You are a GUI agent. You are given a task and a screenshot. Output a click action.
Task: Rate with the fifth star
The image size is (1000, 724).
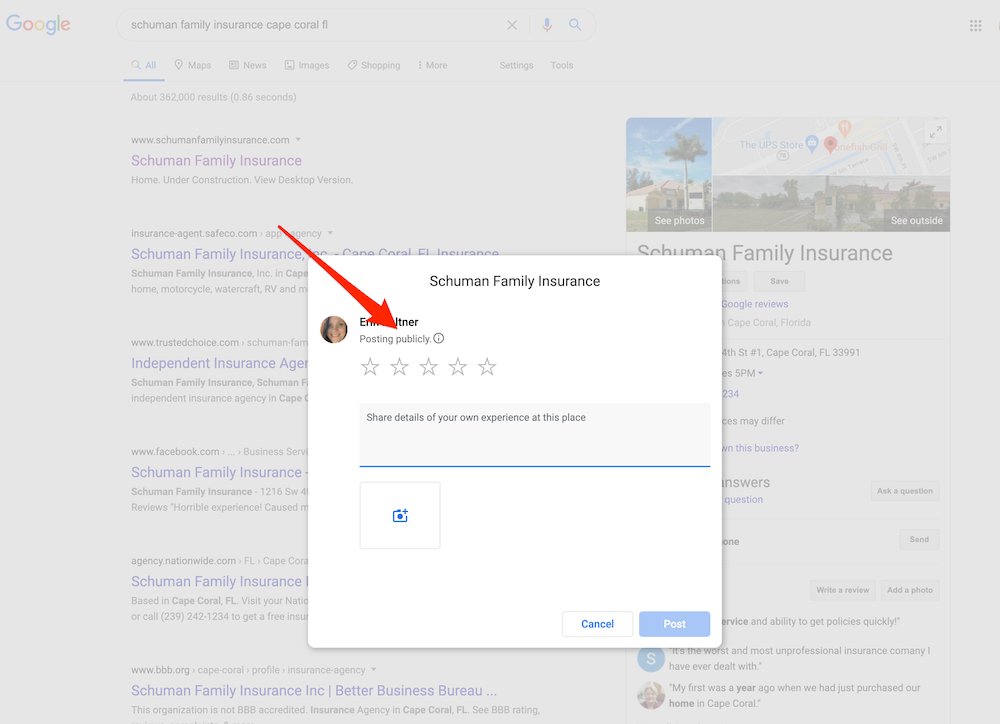487,367
